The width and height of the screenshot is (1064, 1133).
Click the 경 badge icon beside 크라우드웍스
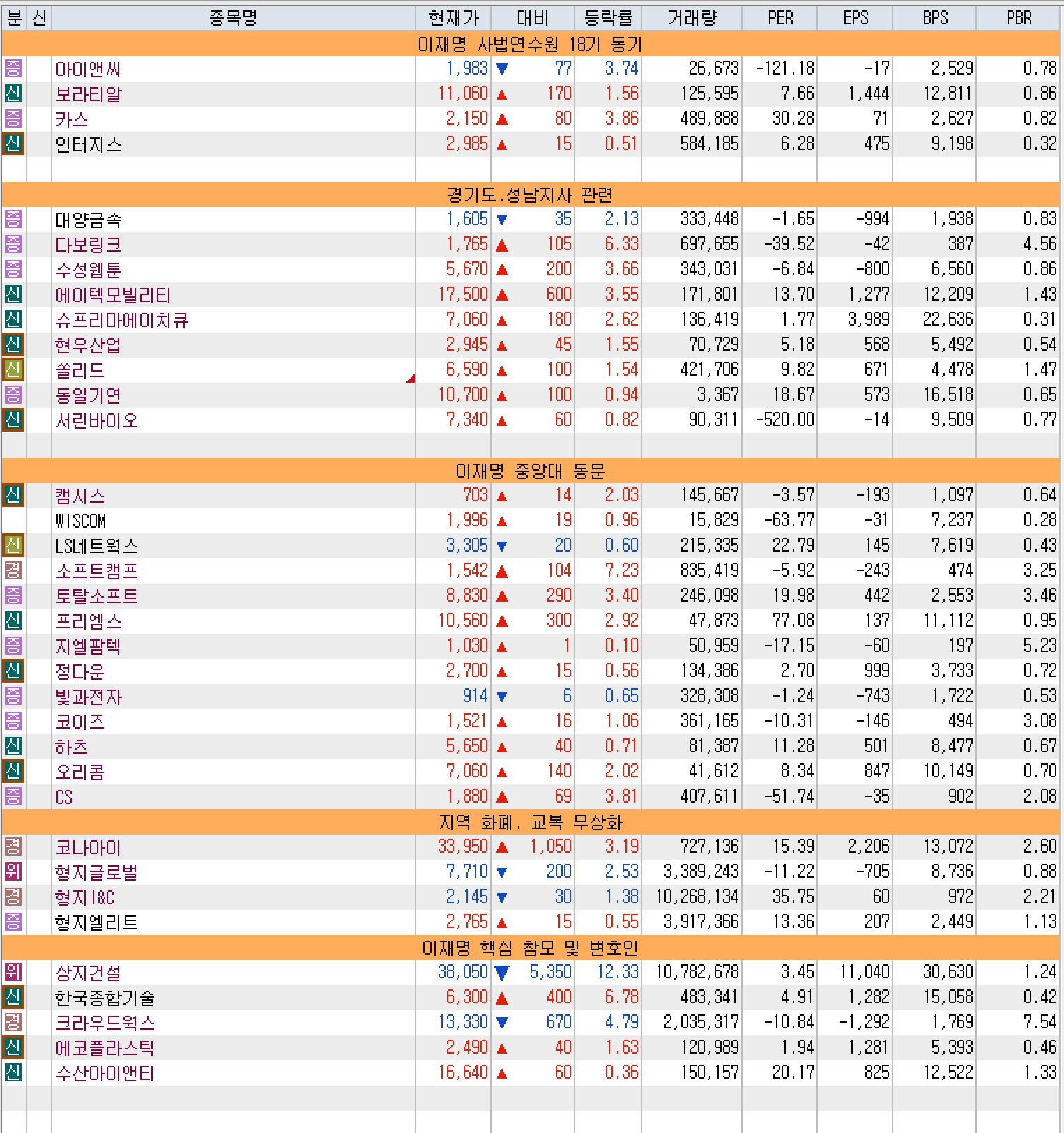[x=13, y=1023]
